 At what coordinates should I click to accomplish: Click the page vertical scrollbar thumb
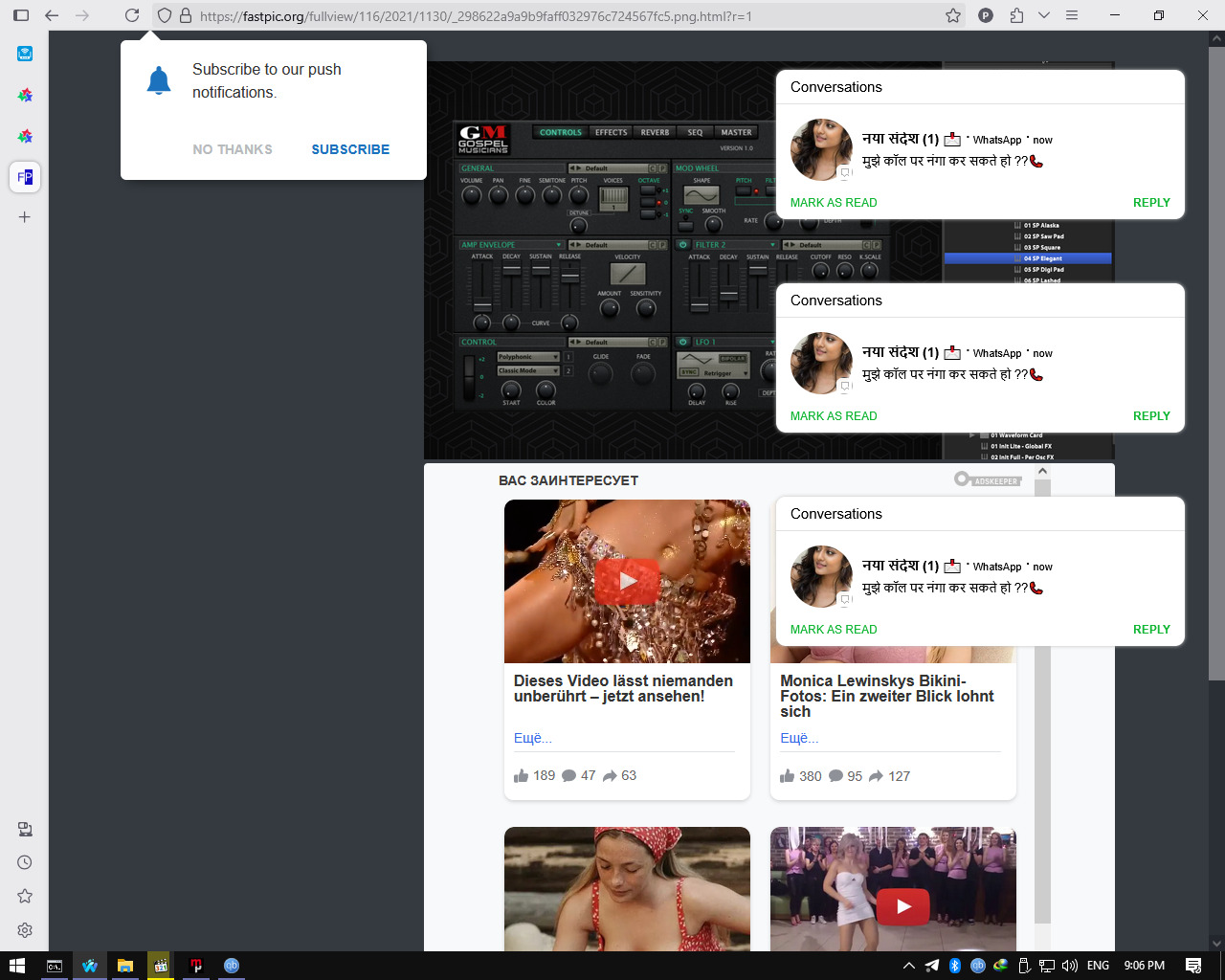point(1217,363)
